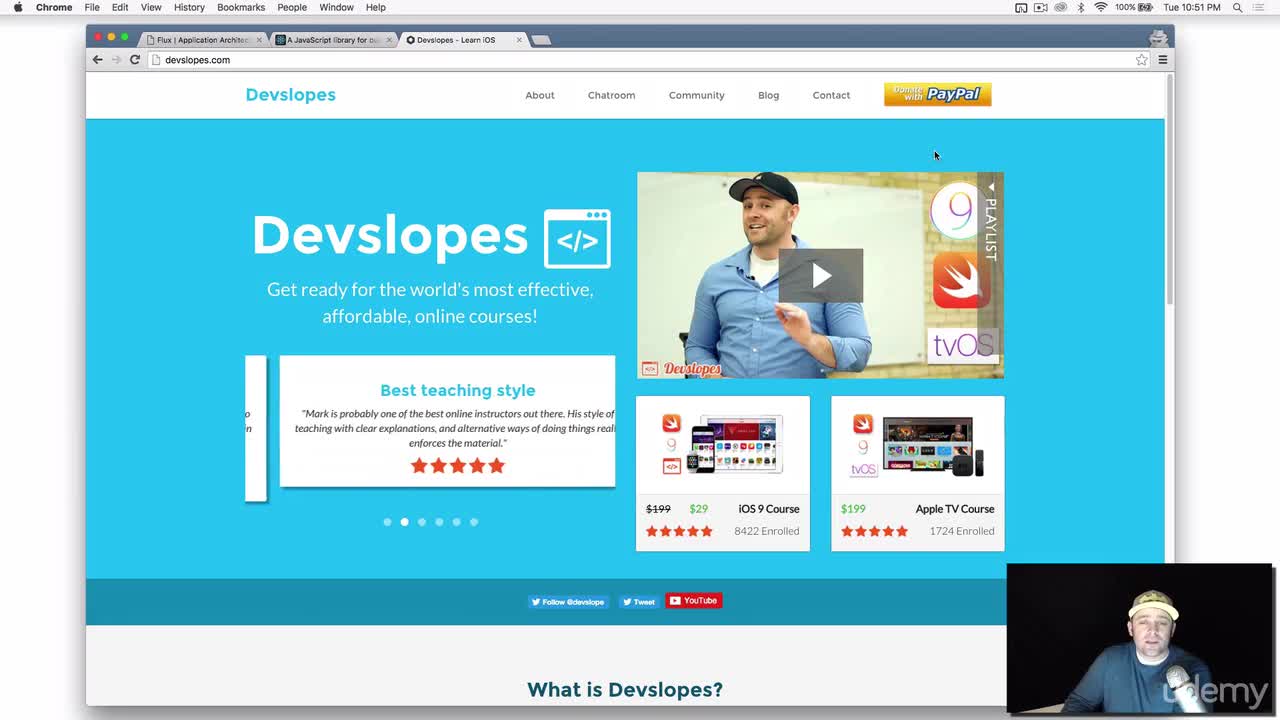This screenshot has height=720, width=1280.
Task: Open the iOS 9 Course card image
Action: (722, 445)
